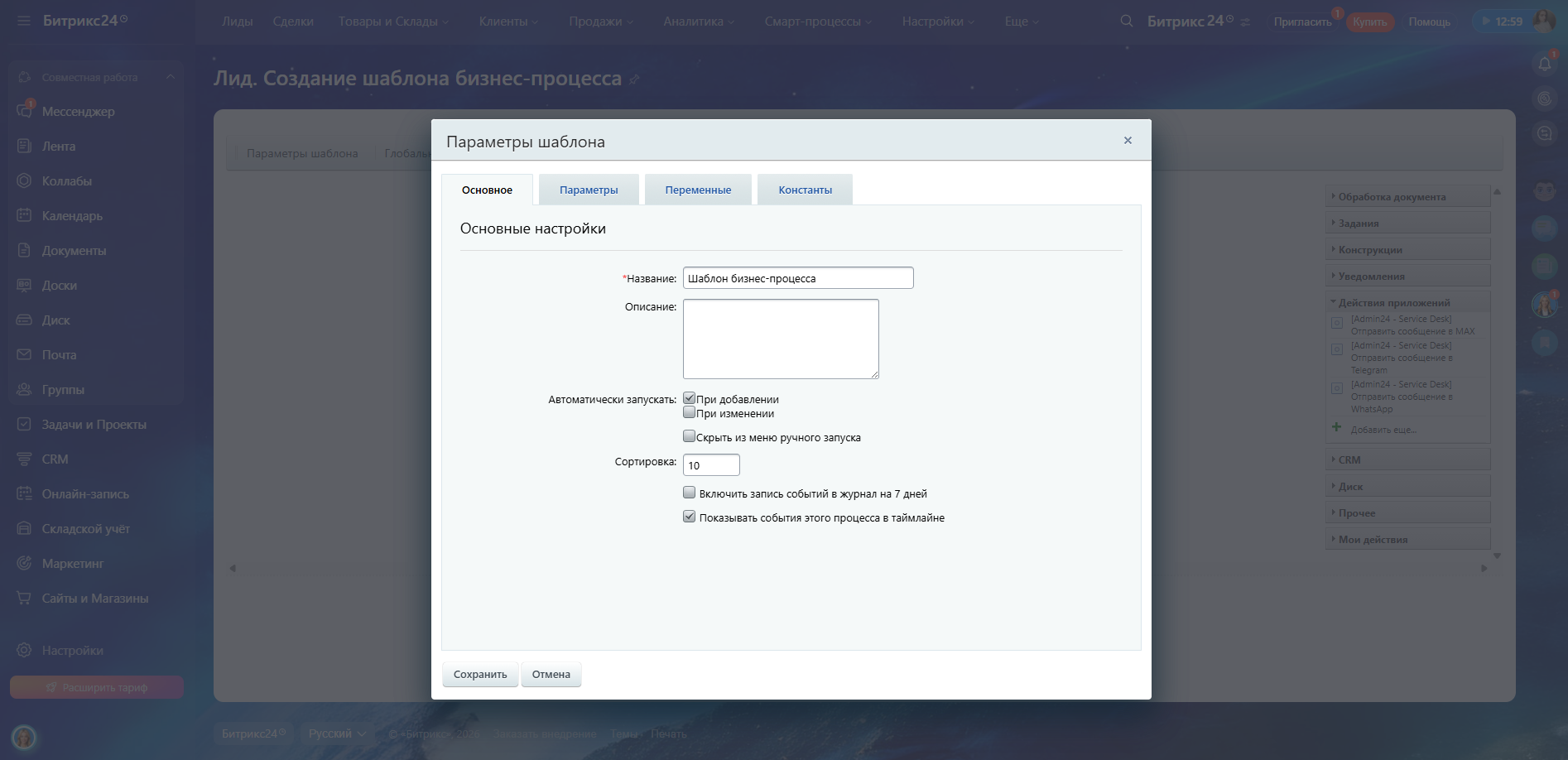
Task: Check Скрыть из меню ручного запуска
Action: pyautogui.click(x=689, y=436)
